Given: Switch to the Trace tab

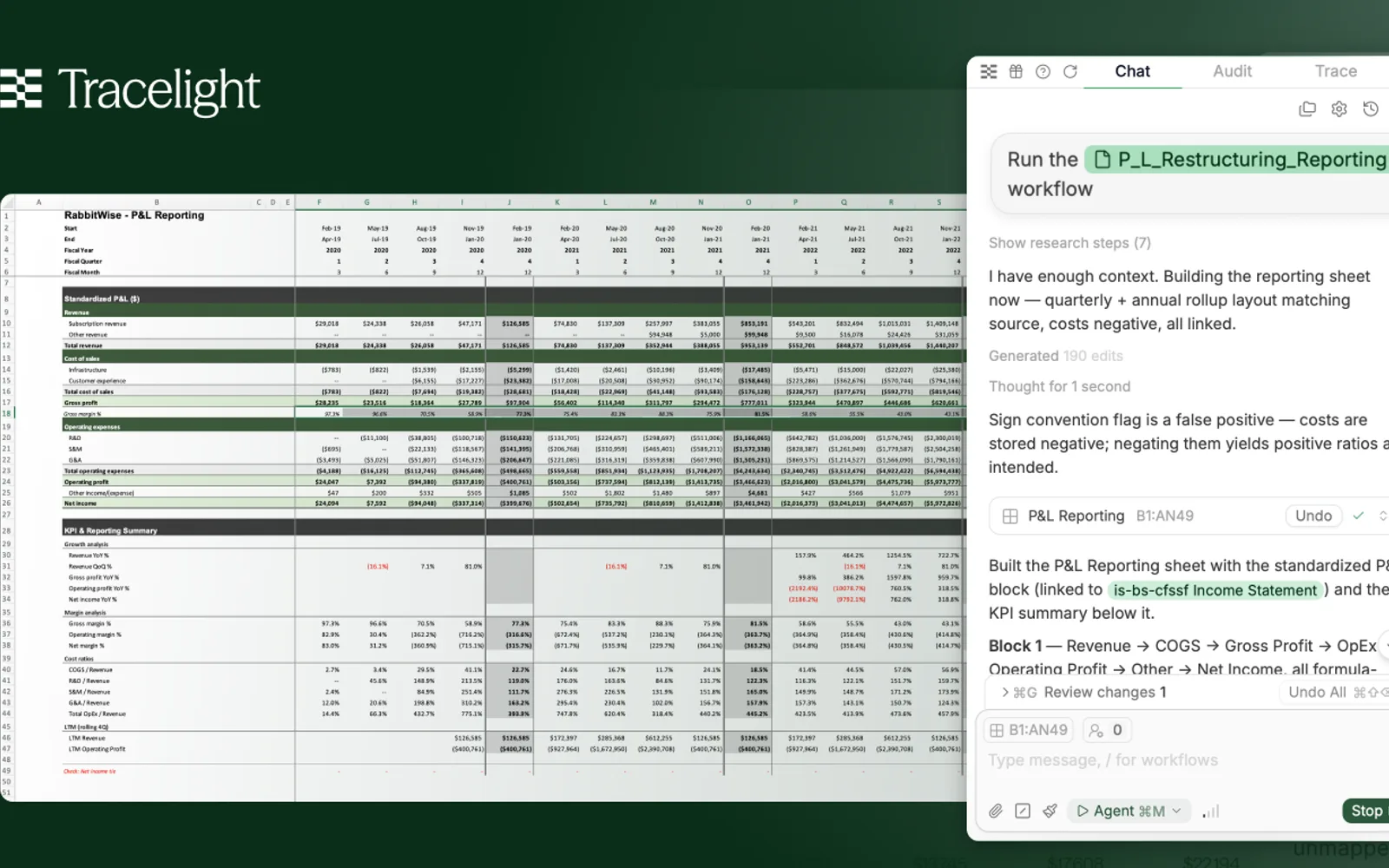Looking at the screenshot, I should (x=1335, y=71).
